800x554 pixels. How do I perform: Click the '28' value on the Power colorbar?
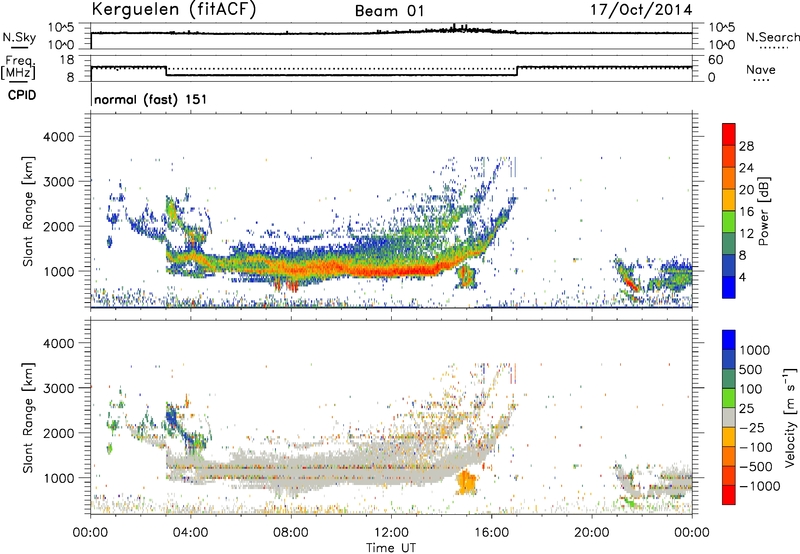pyautogui.click(x=746, y=146)
